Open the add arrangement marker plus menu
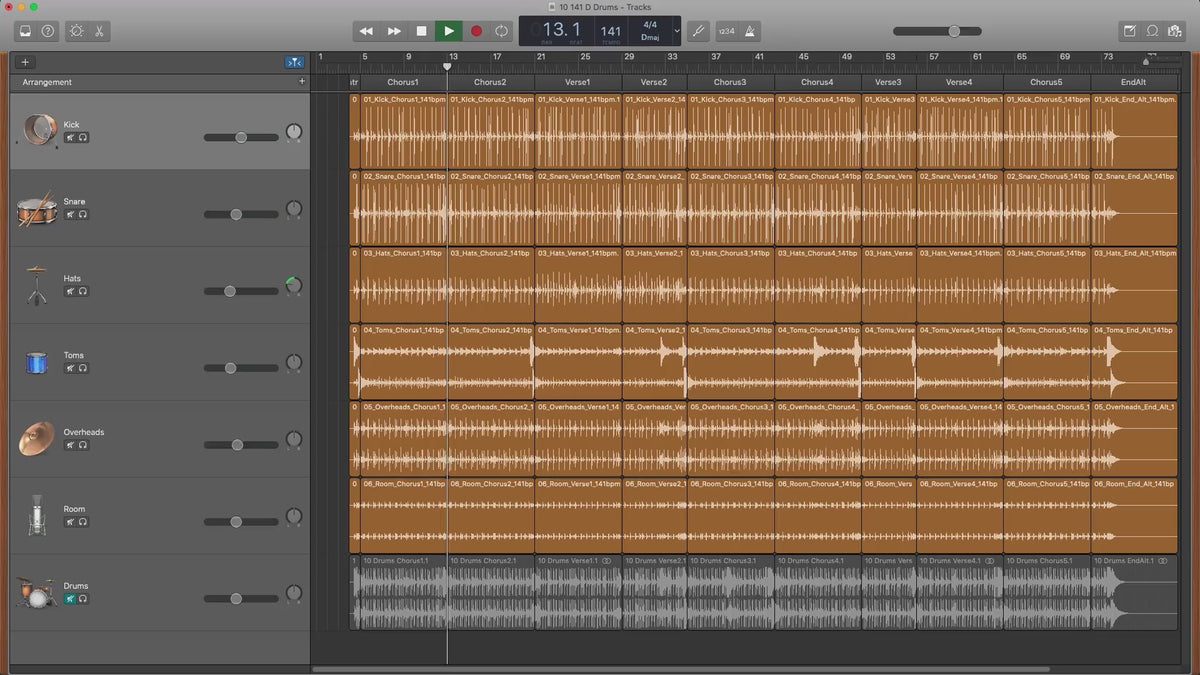1200x675 pixels. click(302, 82)
